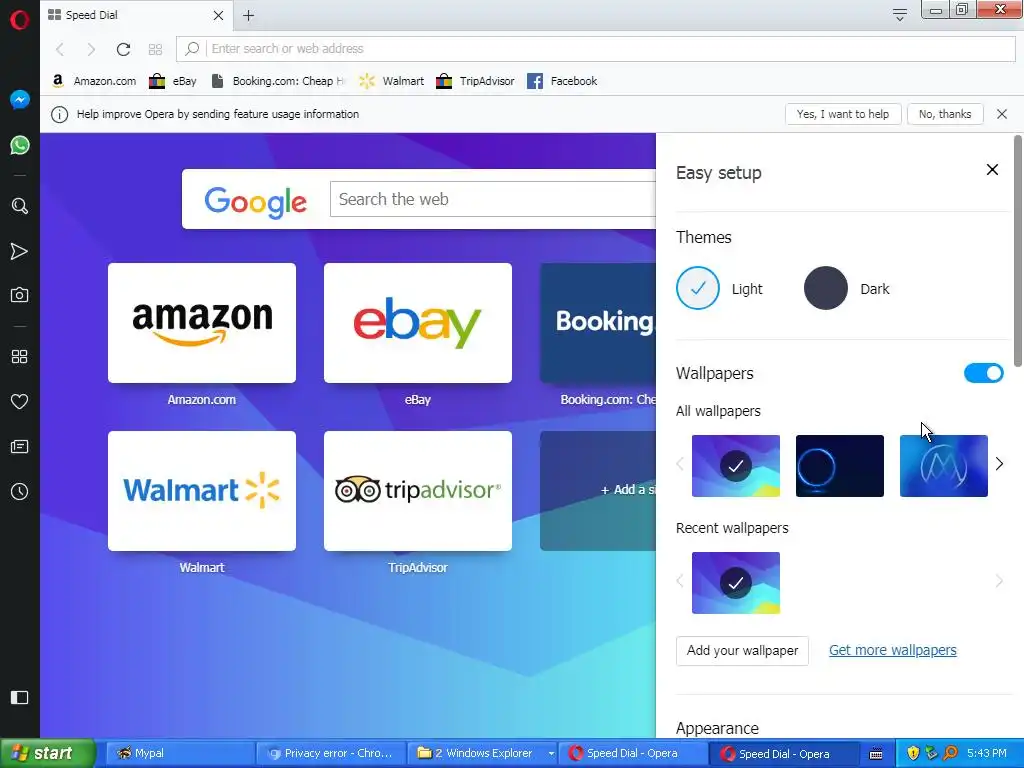
Task: Open My Flow in the sidebar
Action: (x=20, y=251)
